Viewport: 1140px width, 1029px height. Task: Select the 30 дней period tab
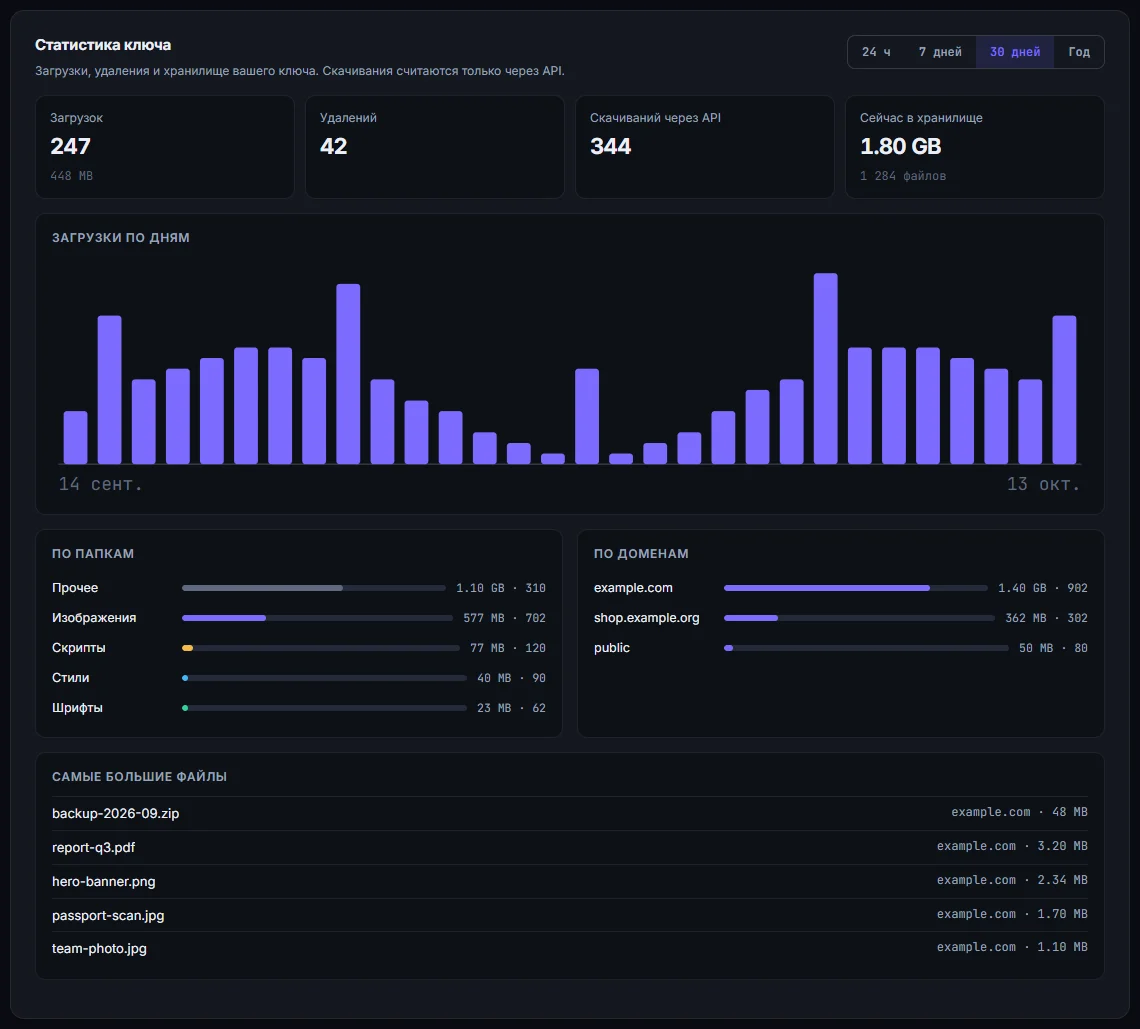tap(1014, 52)
